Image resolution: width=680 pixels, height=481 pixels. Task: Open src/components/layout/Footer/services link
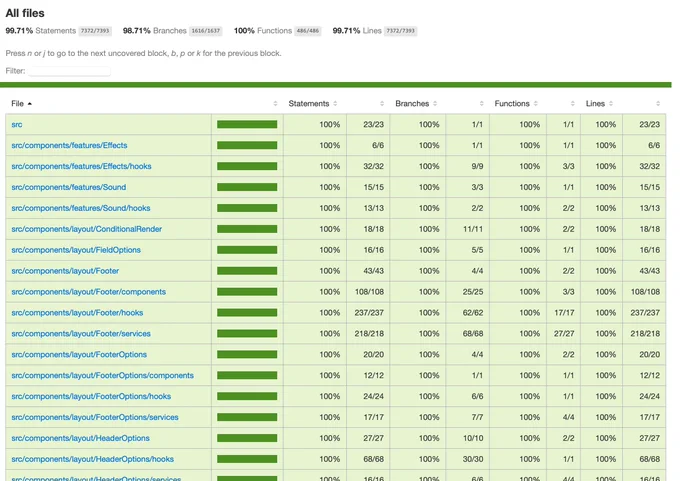tap(81, 334)
